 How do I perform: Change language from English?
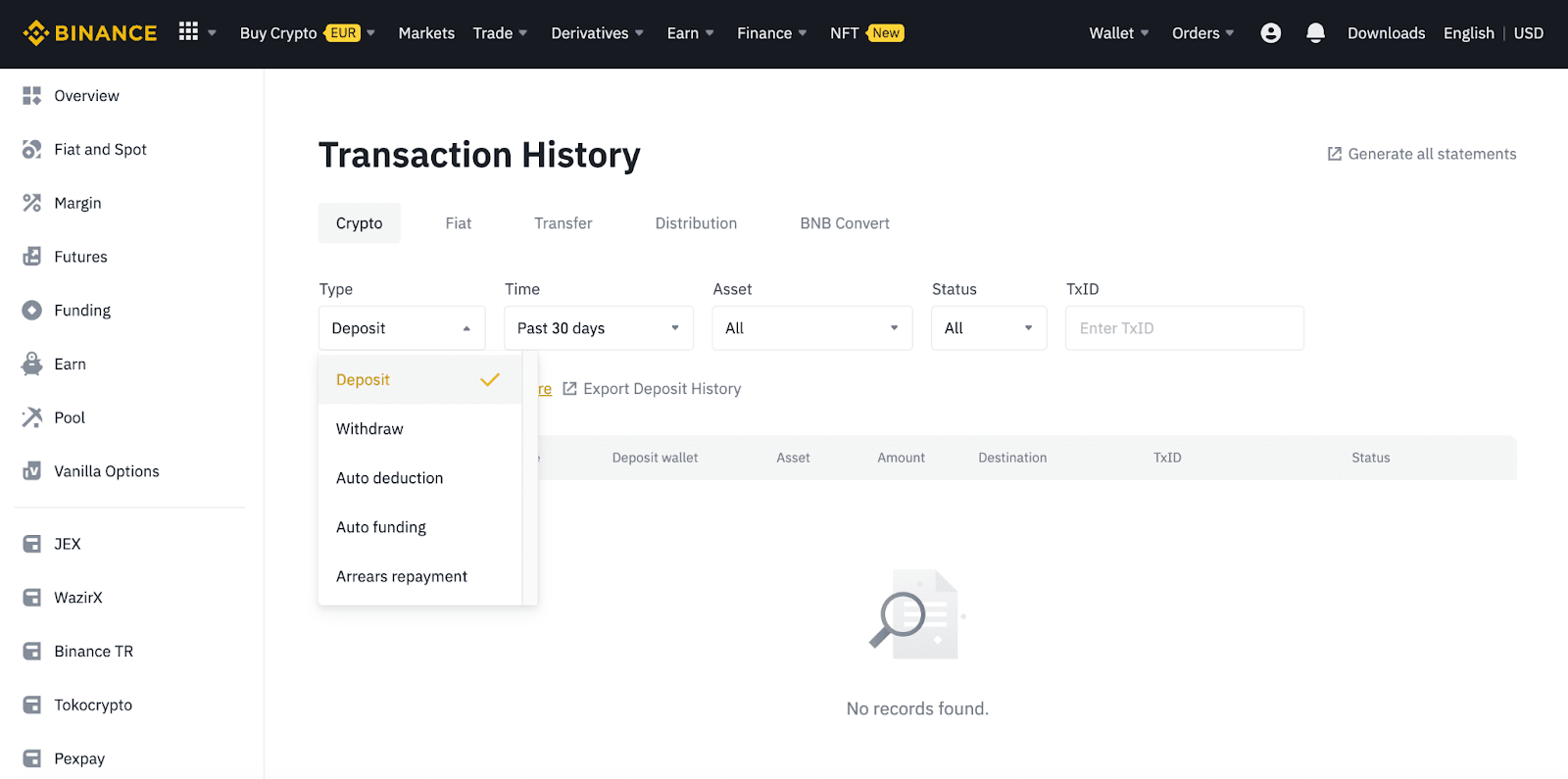tap(1468, 33)
